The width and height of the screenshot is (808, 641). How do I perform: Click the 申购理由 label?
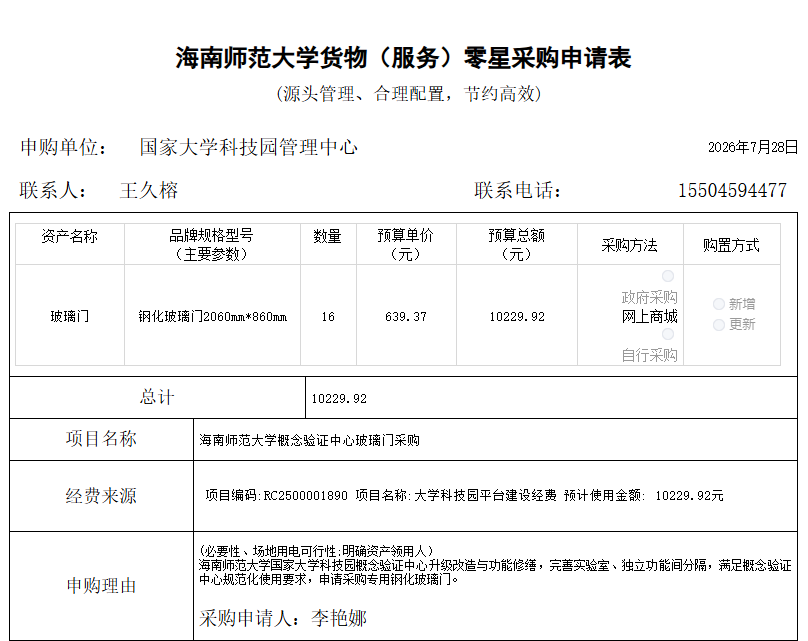click(x=101, y=586)
